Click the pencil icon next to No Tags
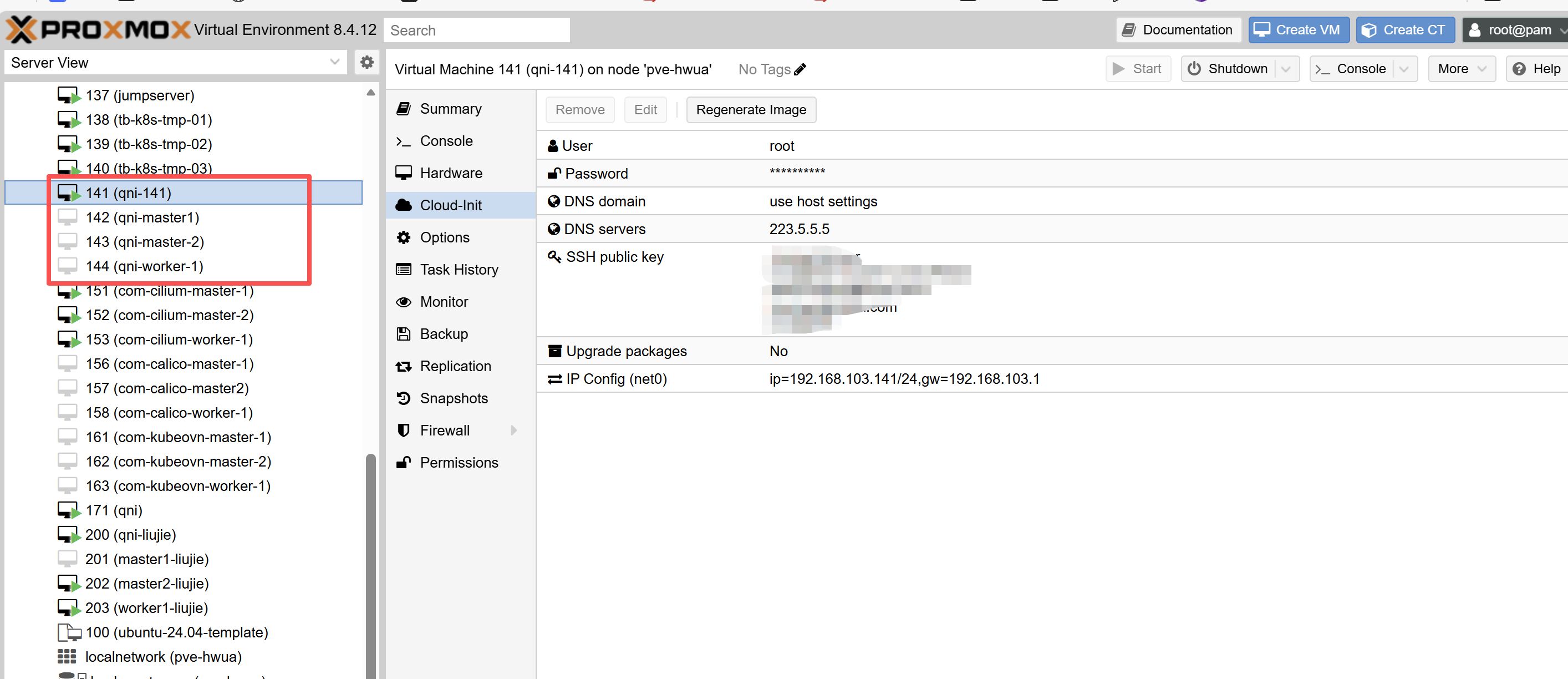 coord(800,69)
